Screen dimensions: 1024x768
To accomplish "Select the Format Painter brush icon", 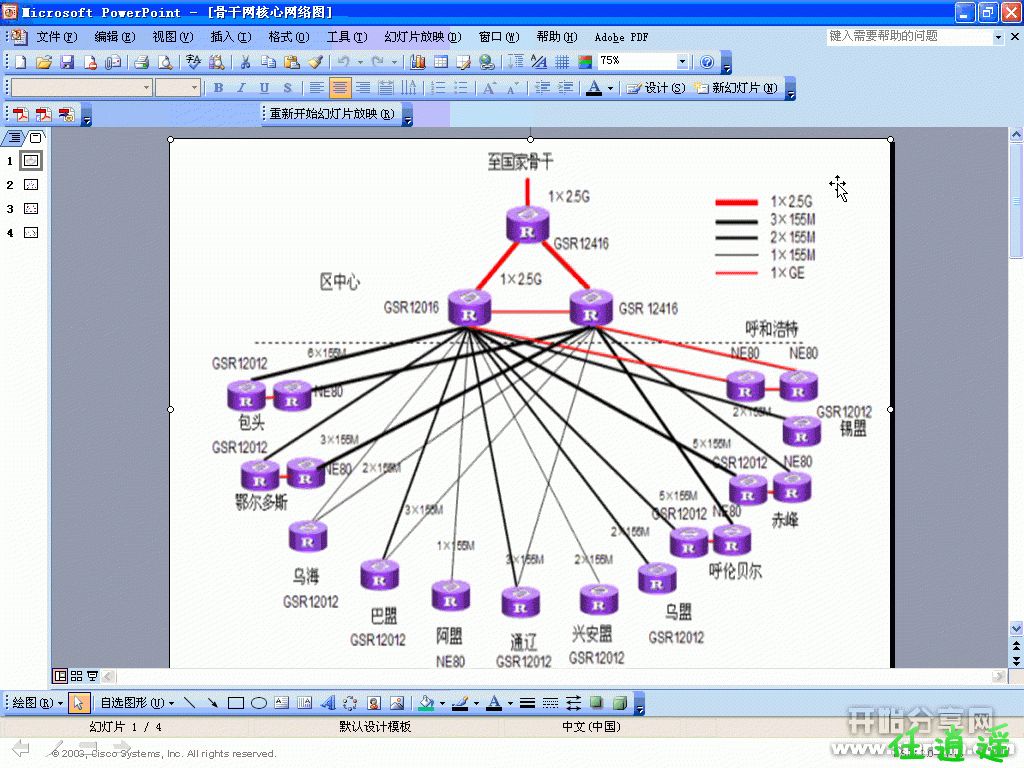I will click(315, 62).
